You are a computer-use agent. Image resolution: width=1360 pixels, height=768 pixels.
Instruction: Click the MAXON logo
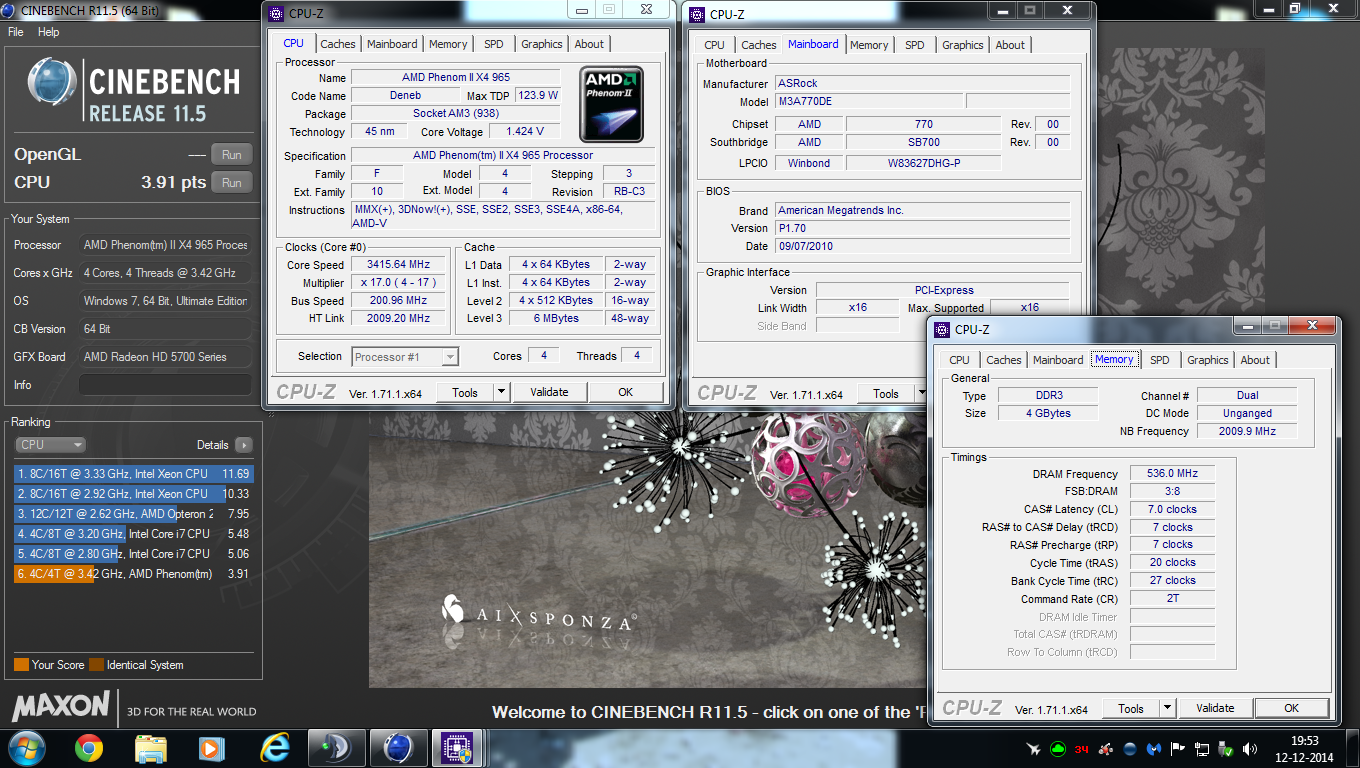pyautogui.click(x=60, y=706)
